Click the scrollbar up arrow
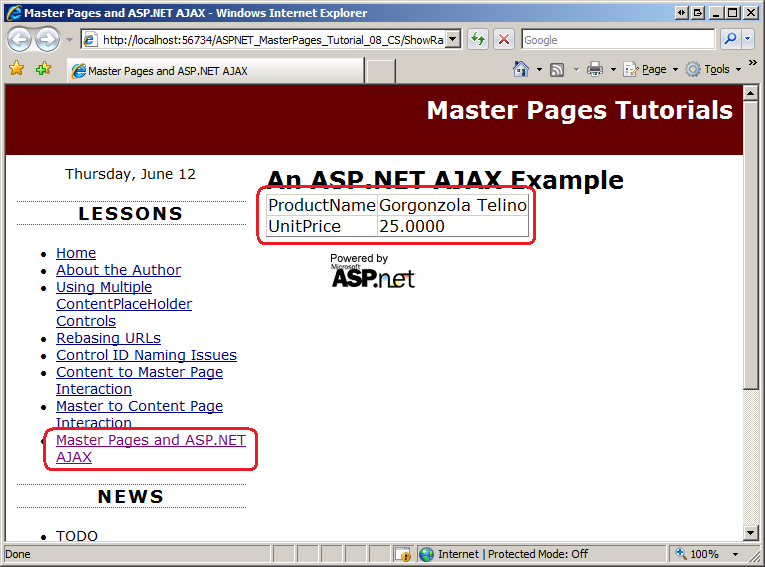 point(750,93)
